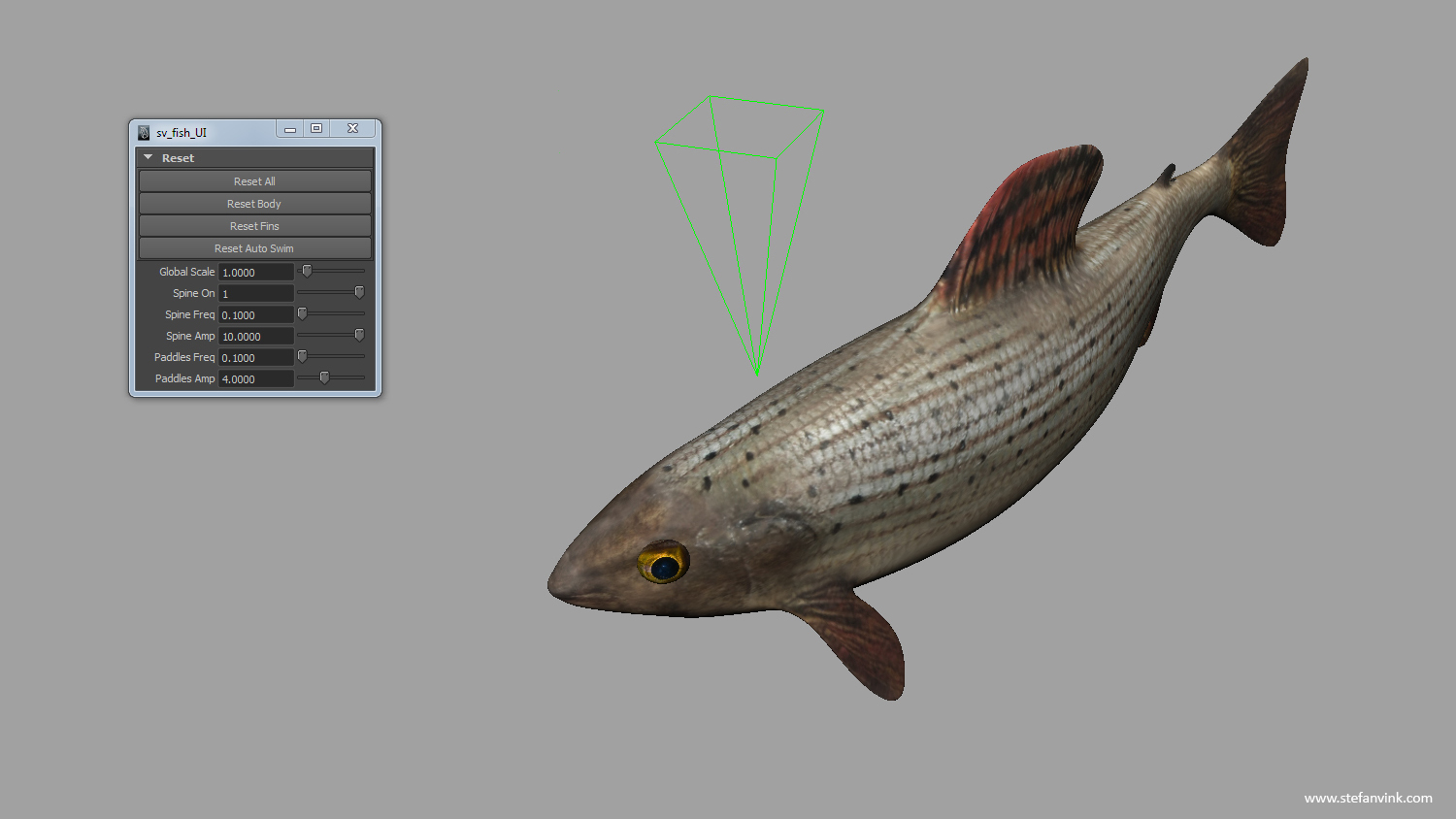Click the Global Scale value field
1456x819 pixels.
point(256,273)
